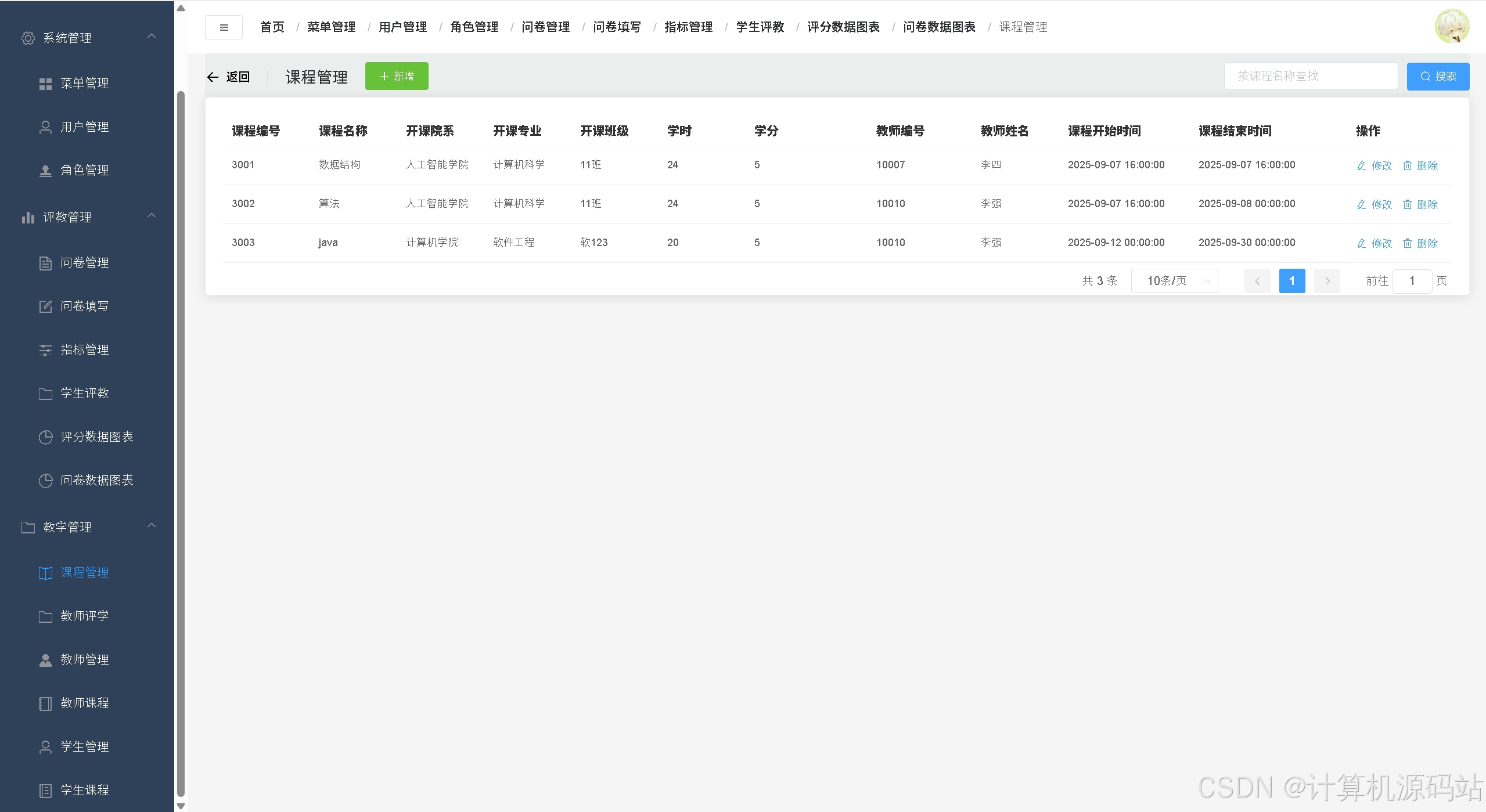
Task: Click the 前往 page number input
Action: [1412, 281]
